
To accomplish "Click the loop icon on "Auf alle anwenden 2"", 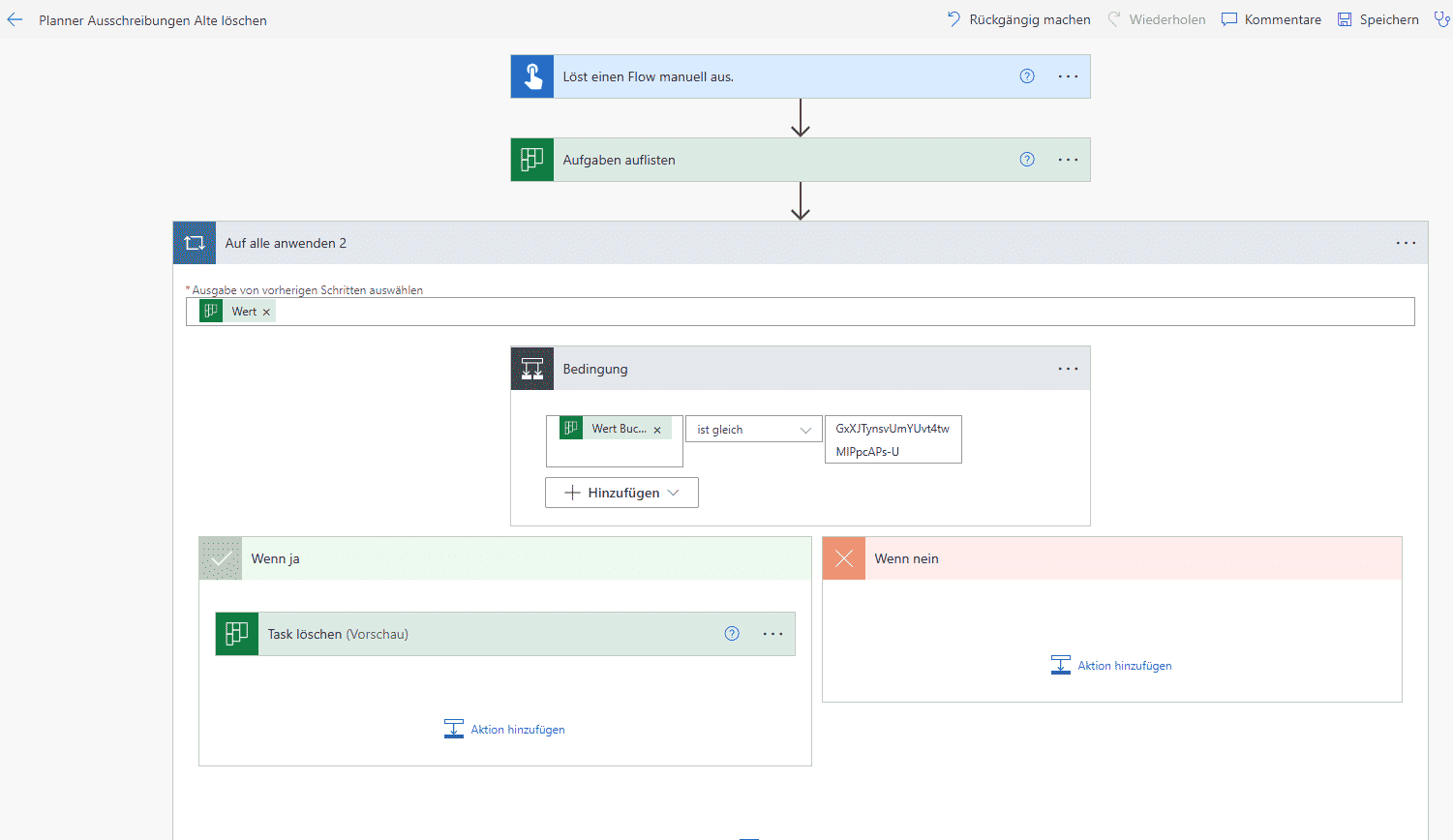I will point(194,243).
